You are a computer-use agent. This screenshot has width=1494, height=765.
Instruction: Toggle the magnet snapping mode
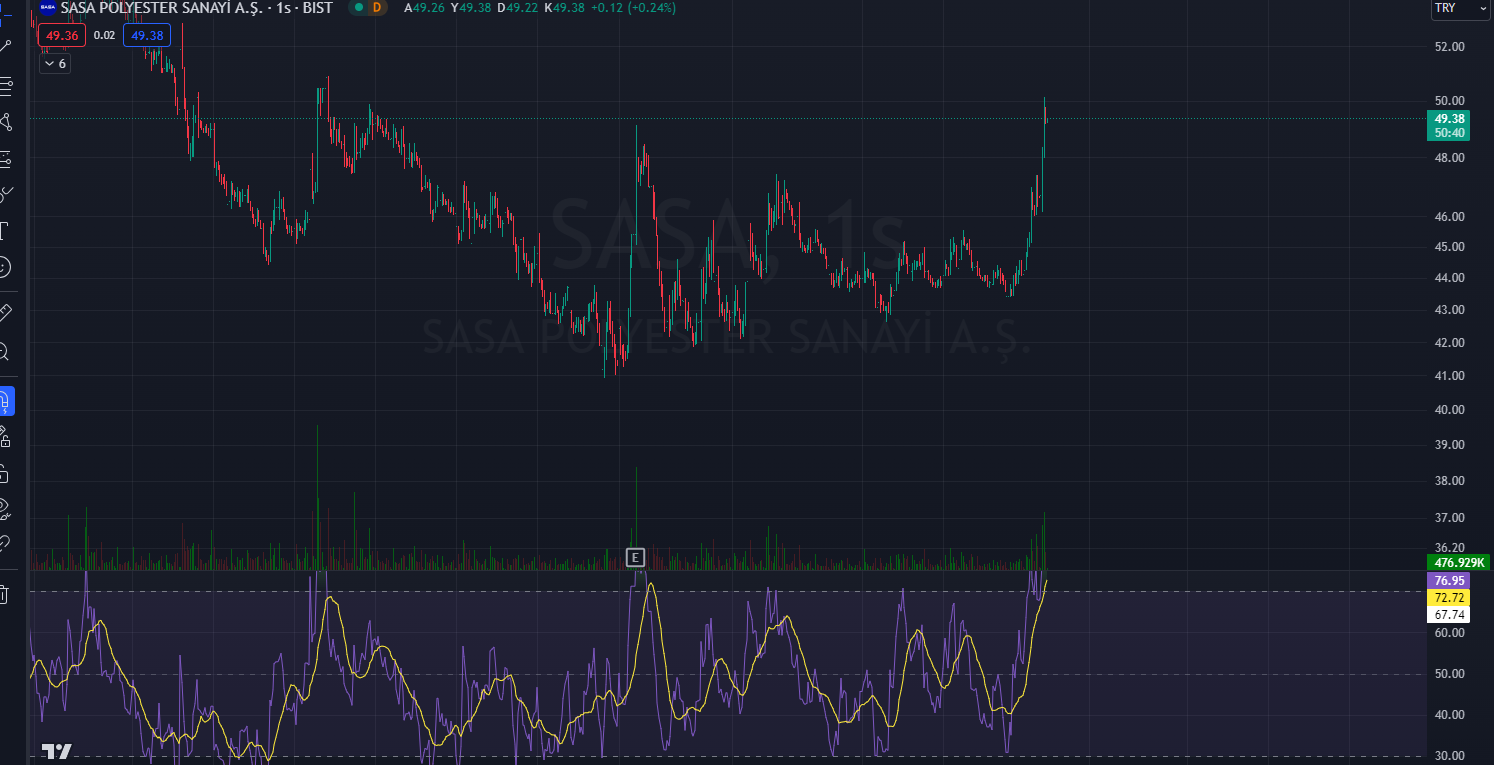pos(5,401)
